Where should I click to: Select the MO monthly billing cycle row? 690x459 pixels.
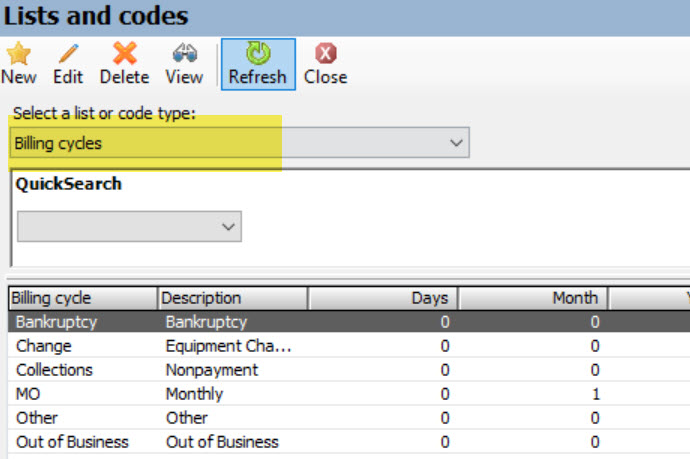pos(28,394)
